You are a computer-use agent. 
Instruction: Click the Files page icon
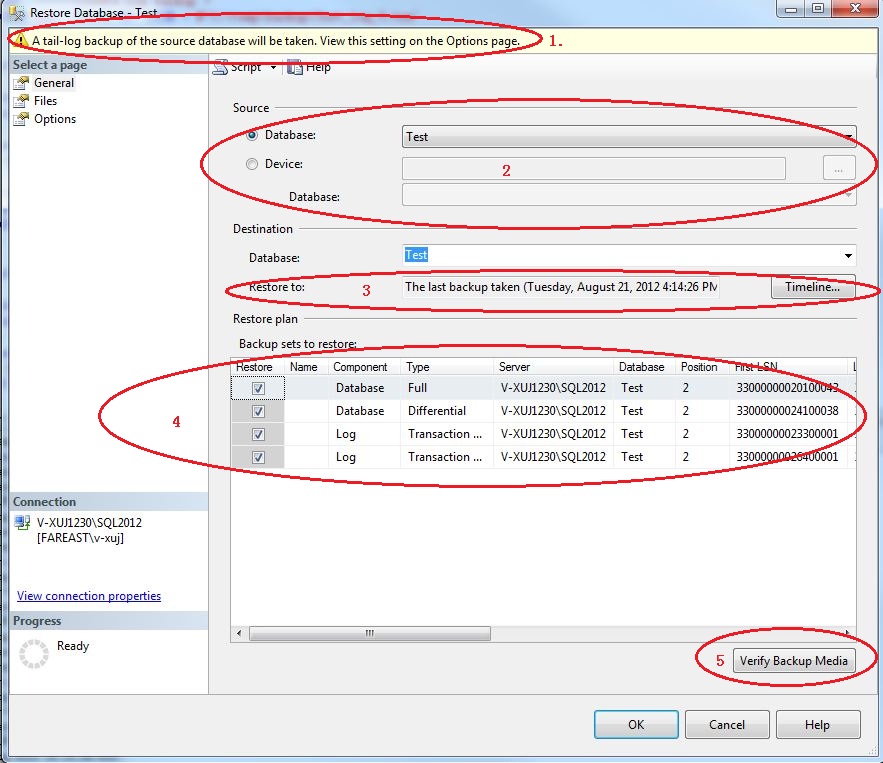coord(21,101)
